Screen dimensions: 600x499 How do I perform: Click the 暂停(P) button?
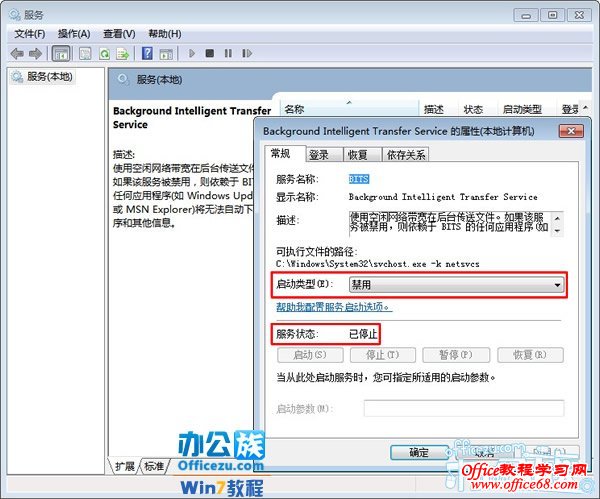pos(456,355)
